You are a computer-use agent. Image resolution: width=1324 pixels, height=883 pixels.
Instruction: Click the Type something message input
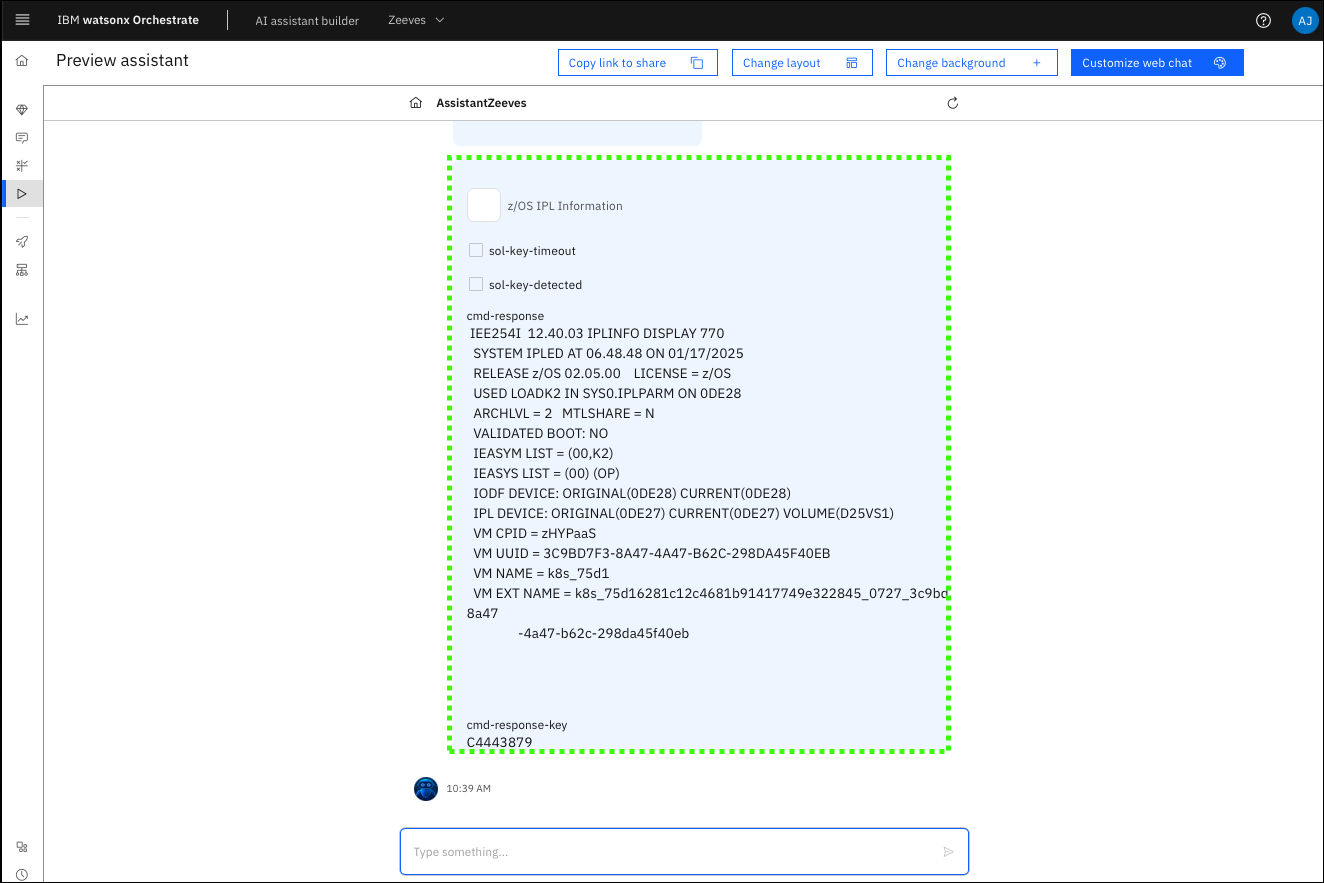[x=670, y=852]
